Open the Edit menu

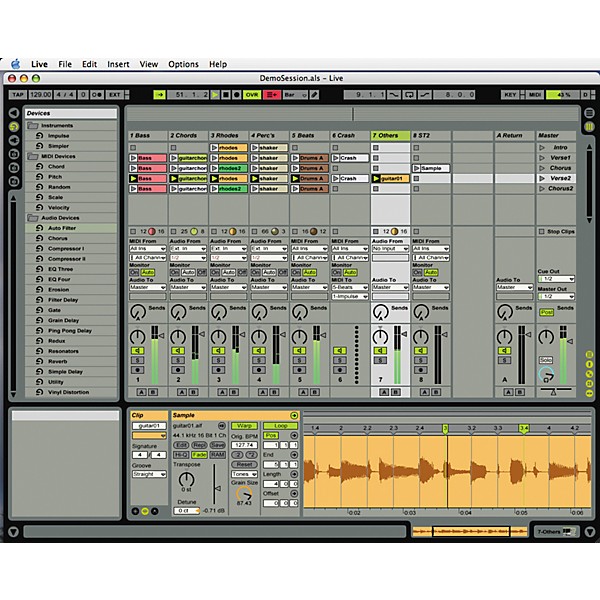(x=90, y=64)
